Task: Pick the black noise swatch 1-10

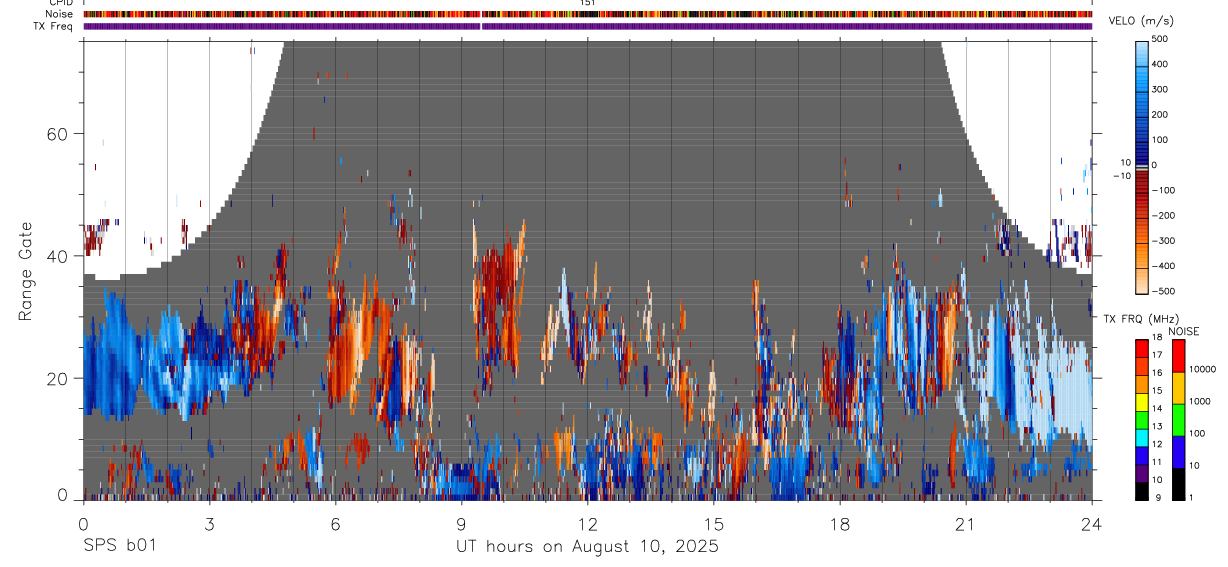Action: [1178, 482]
